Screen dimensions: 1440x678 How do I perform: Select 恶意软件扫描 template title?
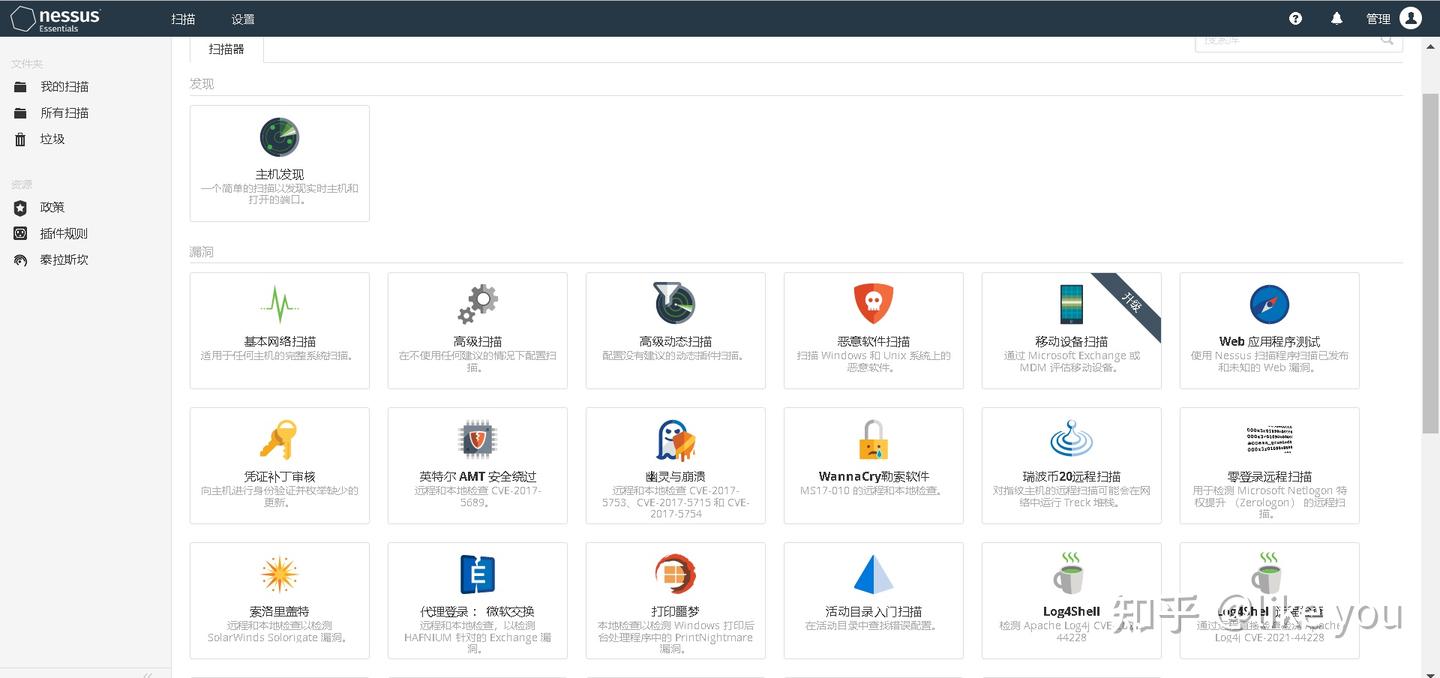point(873,341)
